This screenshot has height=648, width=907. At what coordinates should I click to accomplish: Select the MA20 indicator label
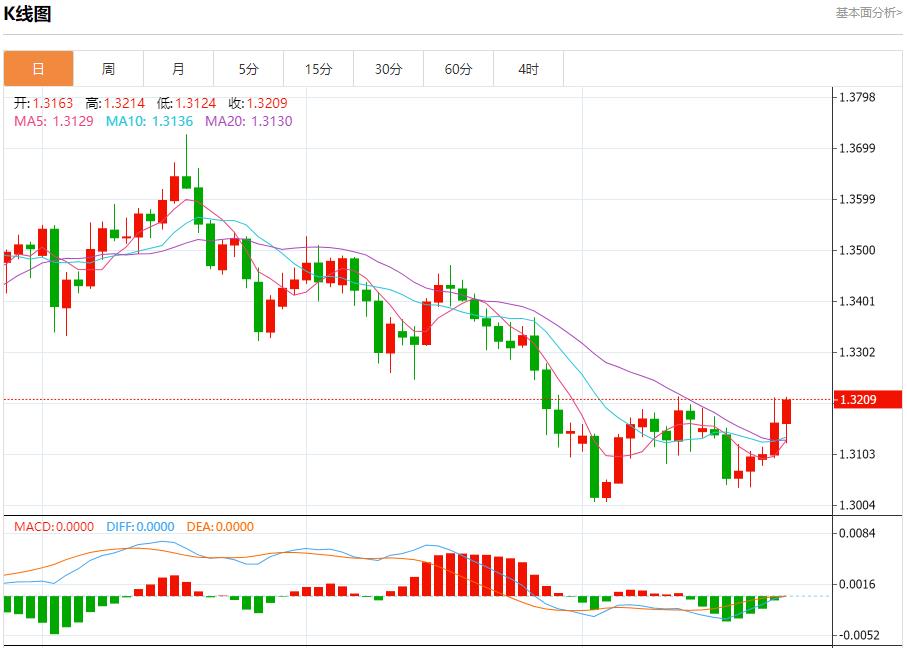pos(248,121)
